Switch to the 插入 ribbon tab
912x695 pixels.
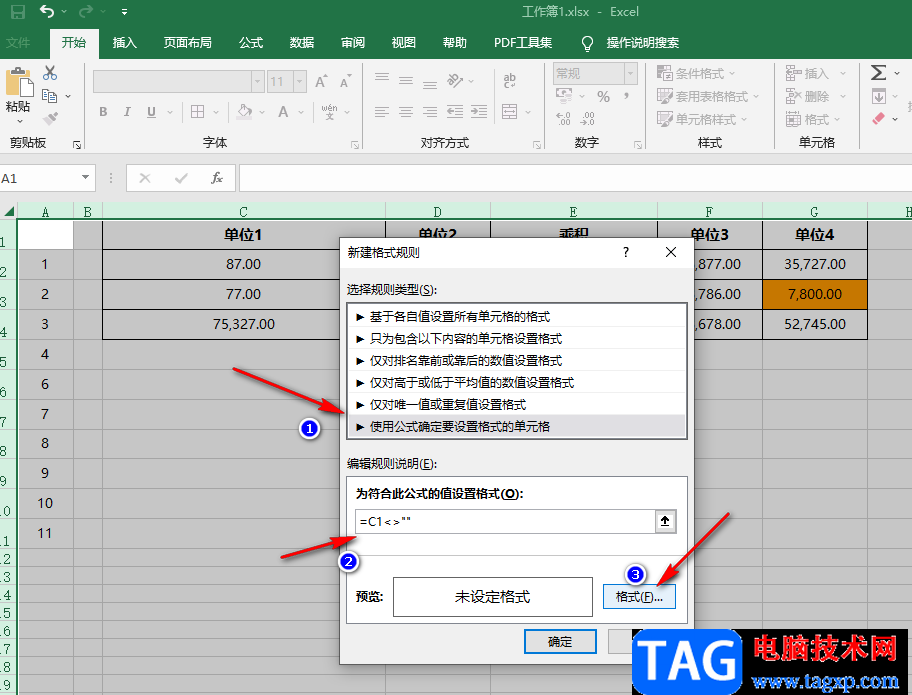124,43
